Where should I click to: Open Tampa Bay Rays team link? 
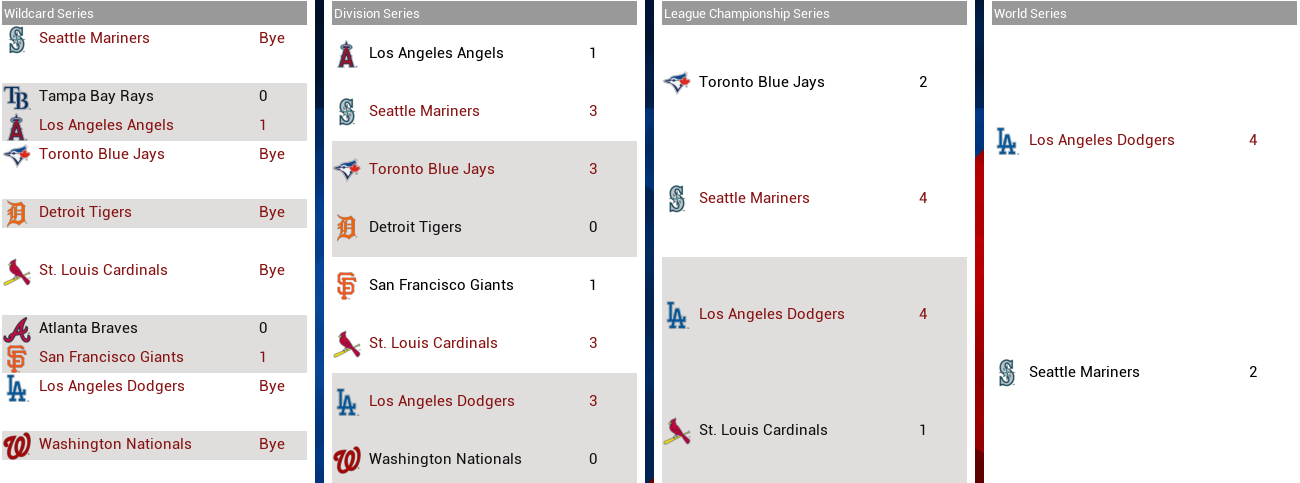(96, 97)
